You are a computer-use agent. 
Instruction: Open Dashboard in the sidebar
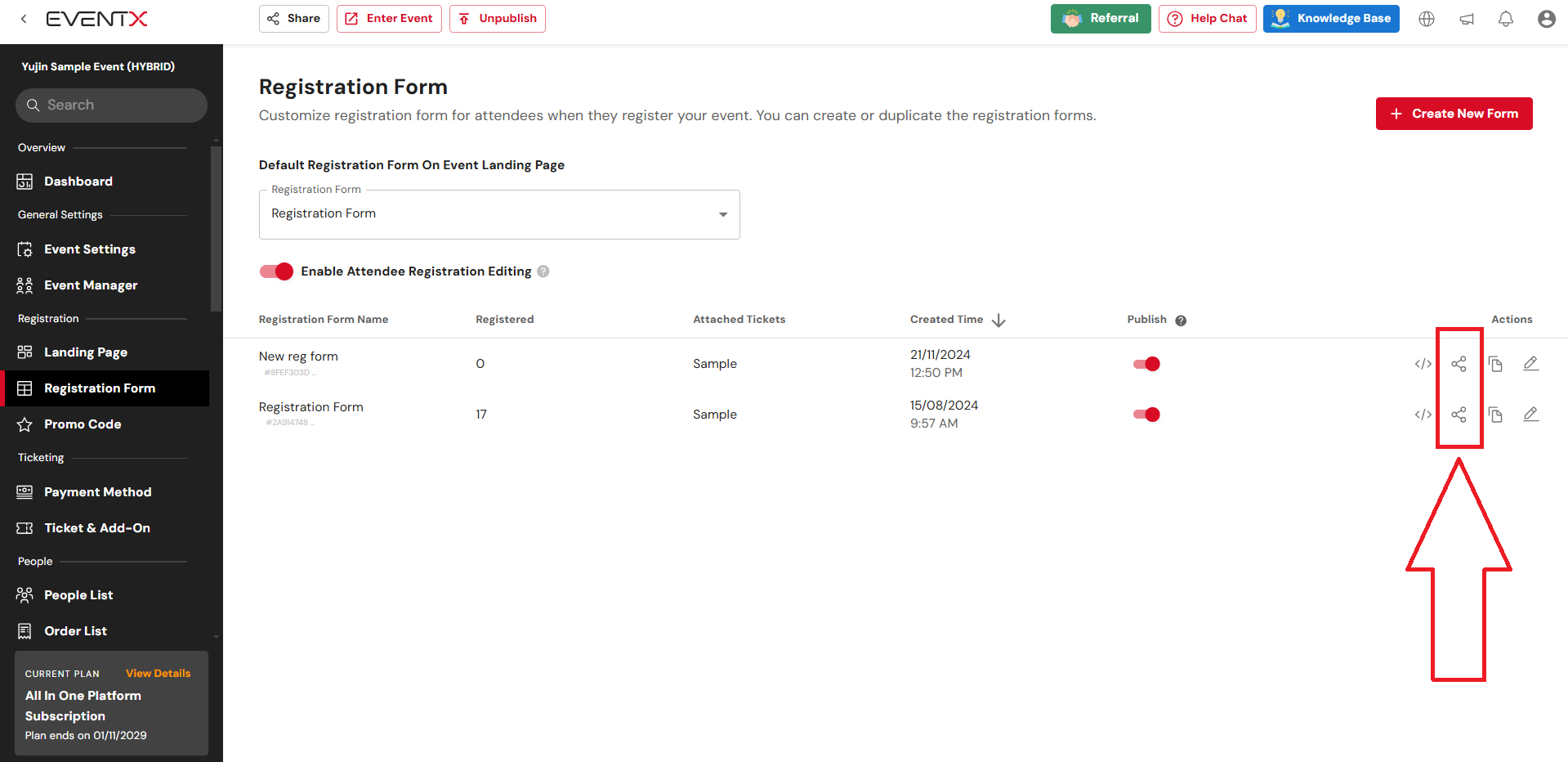pos(106,182)
